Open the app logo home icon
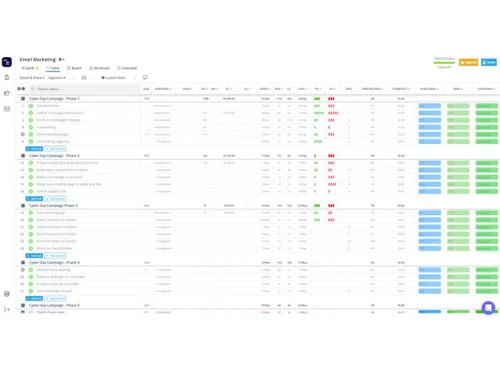The image size is (500, 375). (7, 62)
